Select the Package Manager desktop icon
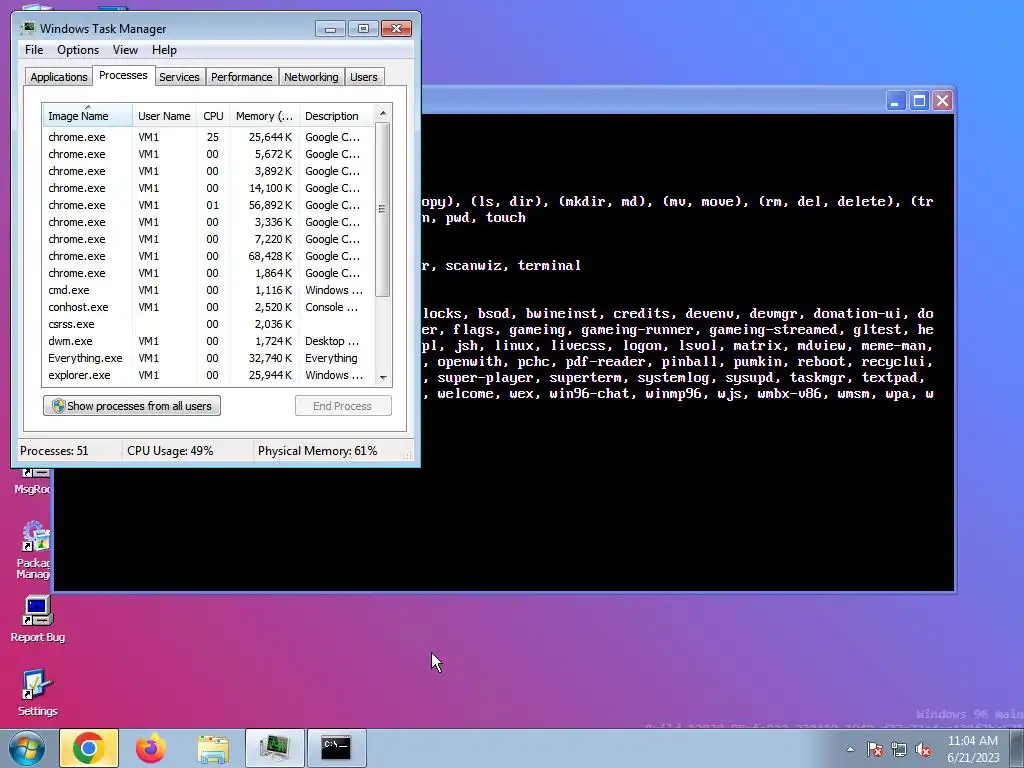 point(34,550)
